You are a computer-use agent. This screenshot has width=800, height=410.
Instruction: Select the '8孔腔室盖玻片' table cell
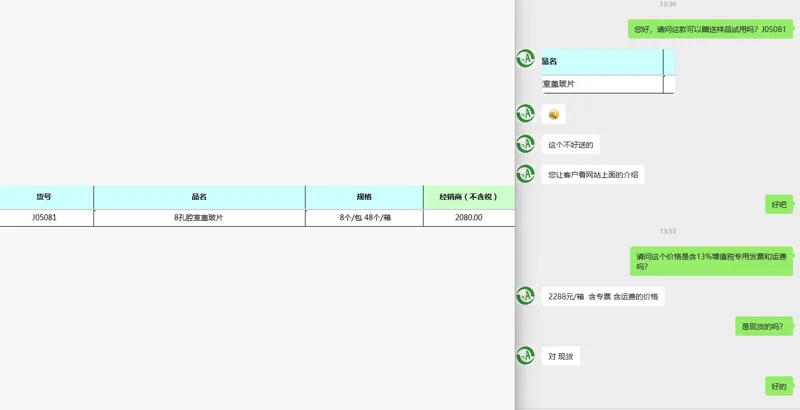(199, 218)
